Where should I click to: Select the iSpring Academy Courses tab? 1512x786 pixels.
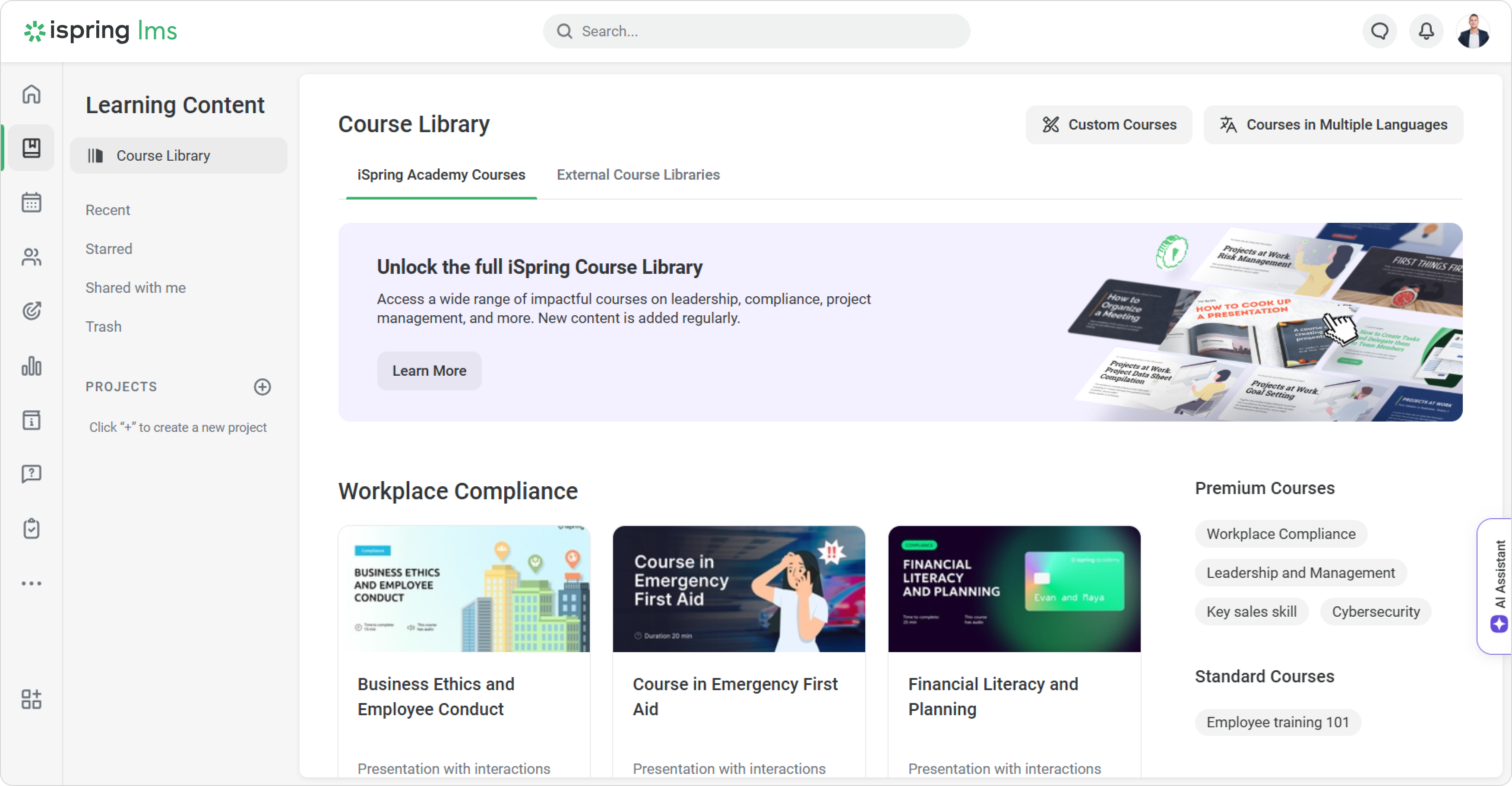441,175
